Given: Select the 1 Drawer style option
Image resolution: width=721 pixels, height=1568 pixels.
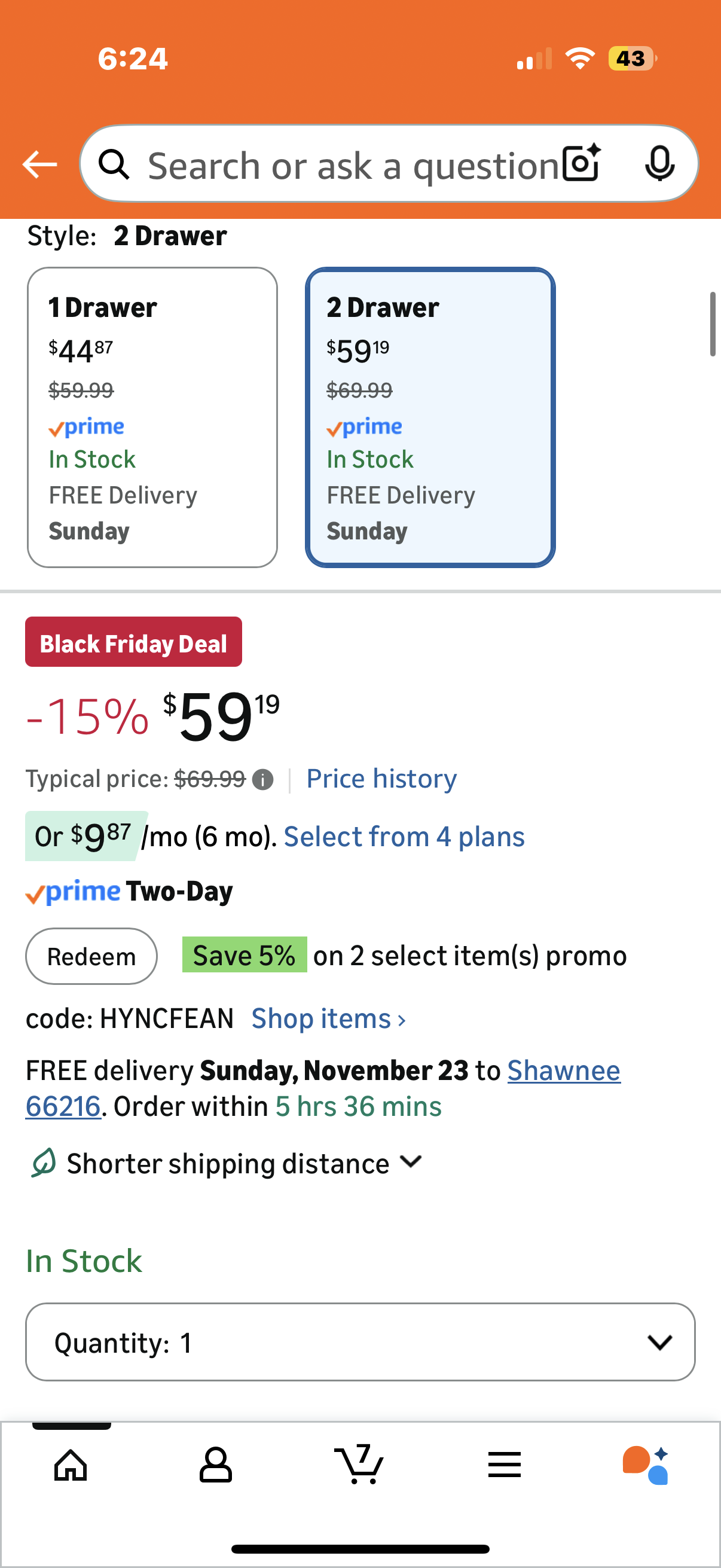Looking at the screenshot, I should coord(152,417).
